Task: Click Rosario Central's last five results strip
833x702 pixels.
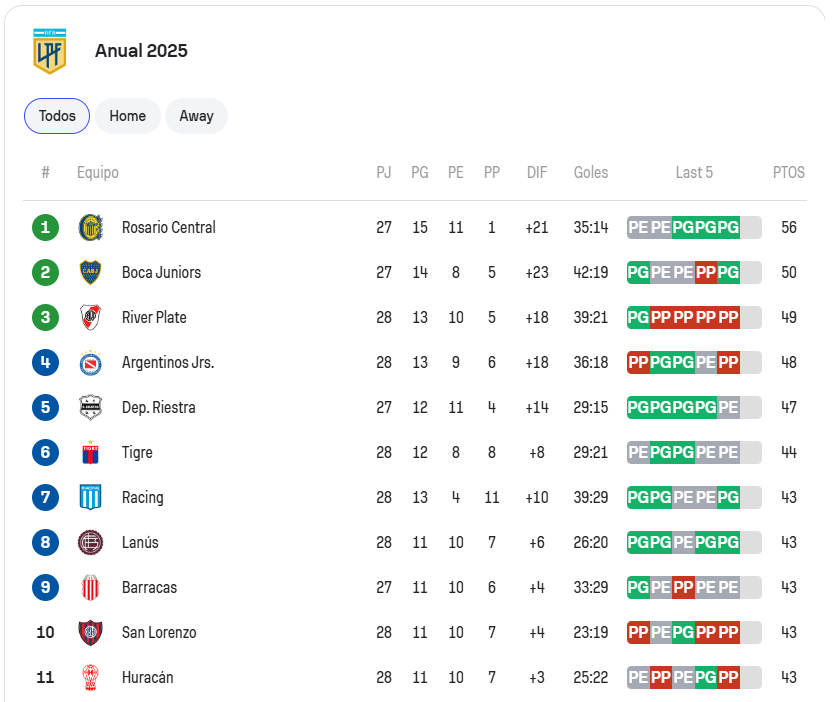Action: click(x=694, y=227)
